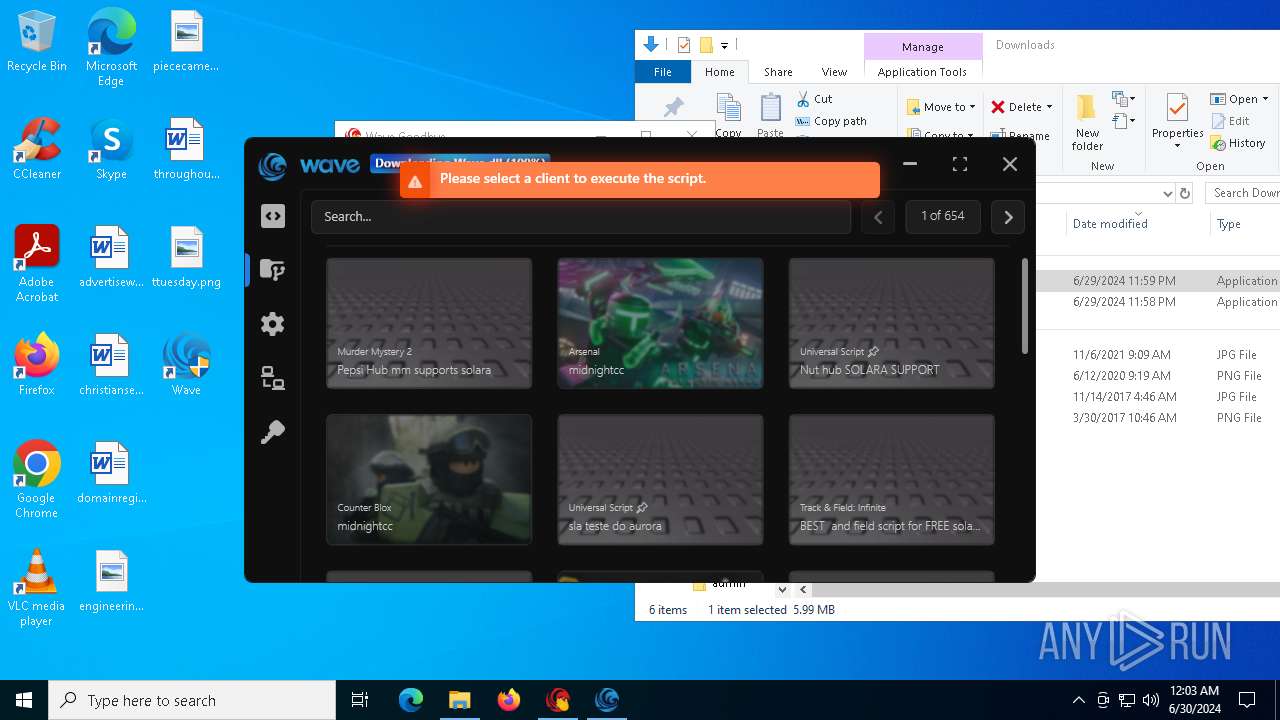Open the code editor icon in Wave sidebar

(x=273, y=216)
